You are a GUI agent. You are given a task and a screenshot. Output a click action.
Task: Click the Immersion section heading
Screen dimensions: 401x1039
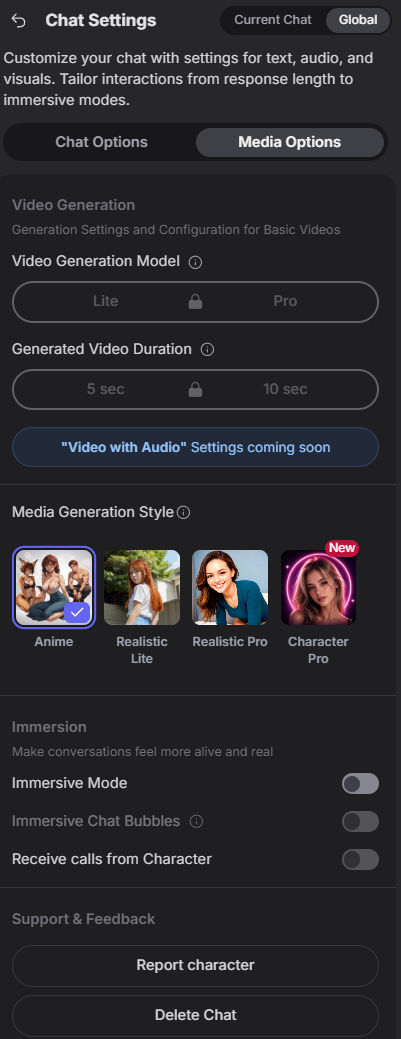[x=49, y=727]
